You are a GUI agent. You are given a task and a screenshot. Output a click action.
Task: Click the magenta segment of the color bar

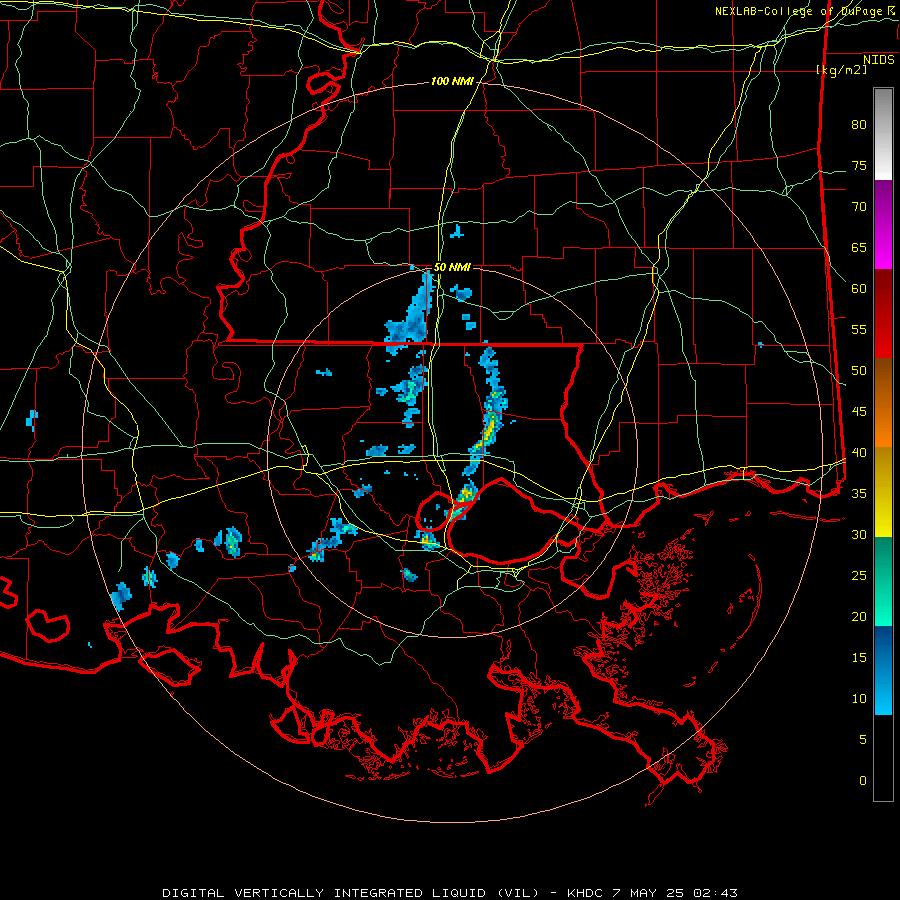[x=883, y=224]
